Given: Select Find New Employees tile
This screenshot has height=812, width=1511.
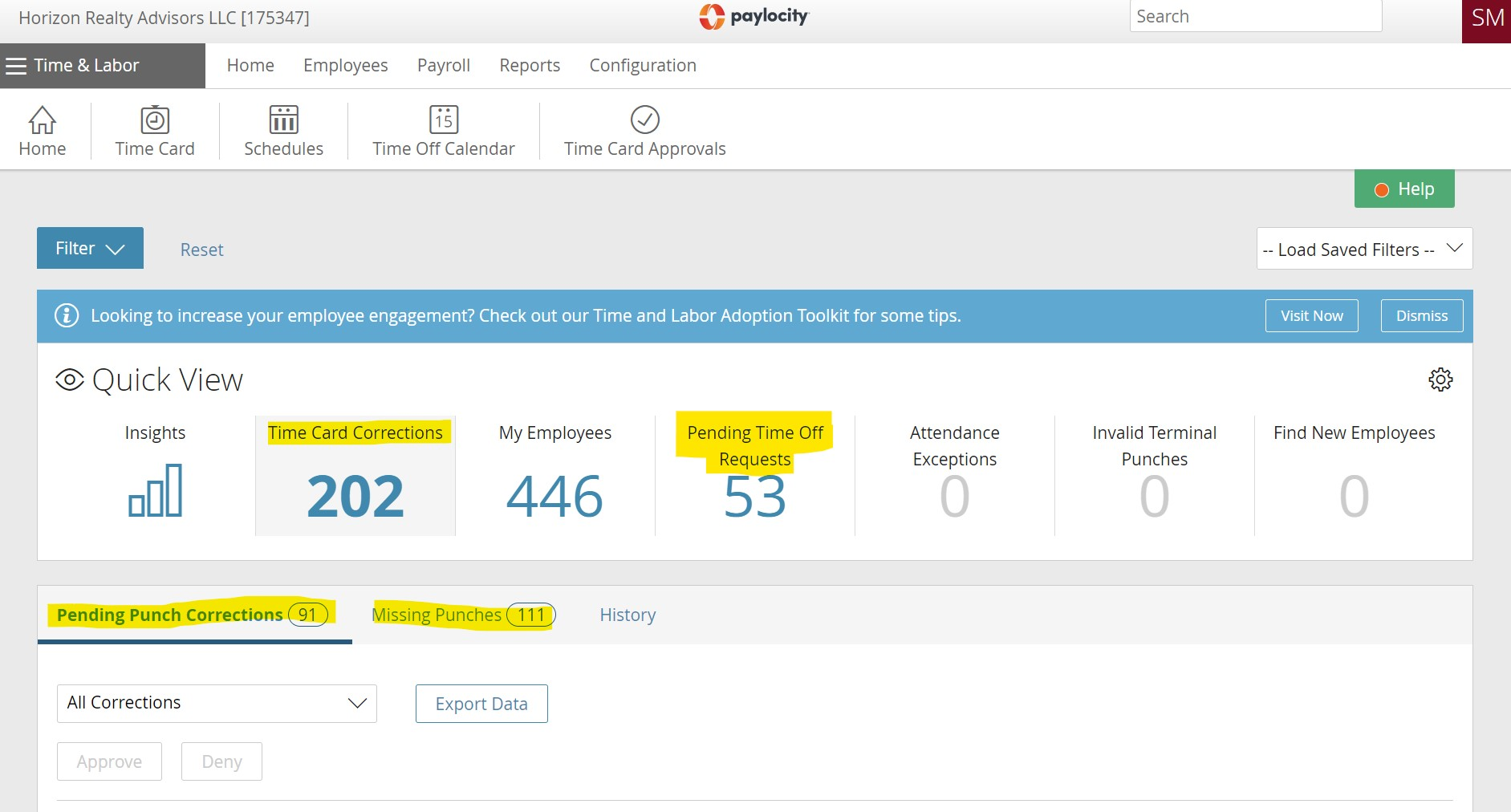Looking at the screenshot, I should (1355, 475).
